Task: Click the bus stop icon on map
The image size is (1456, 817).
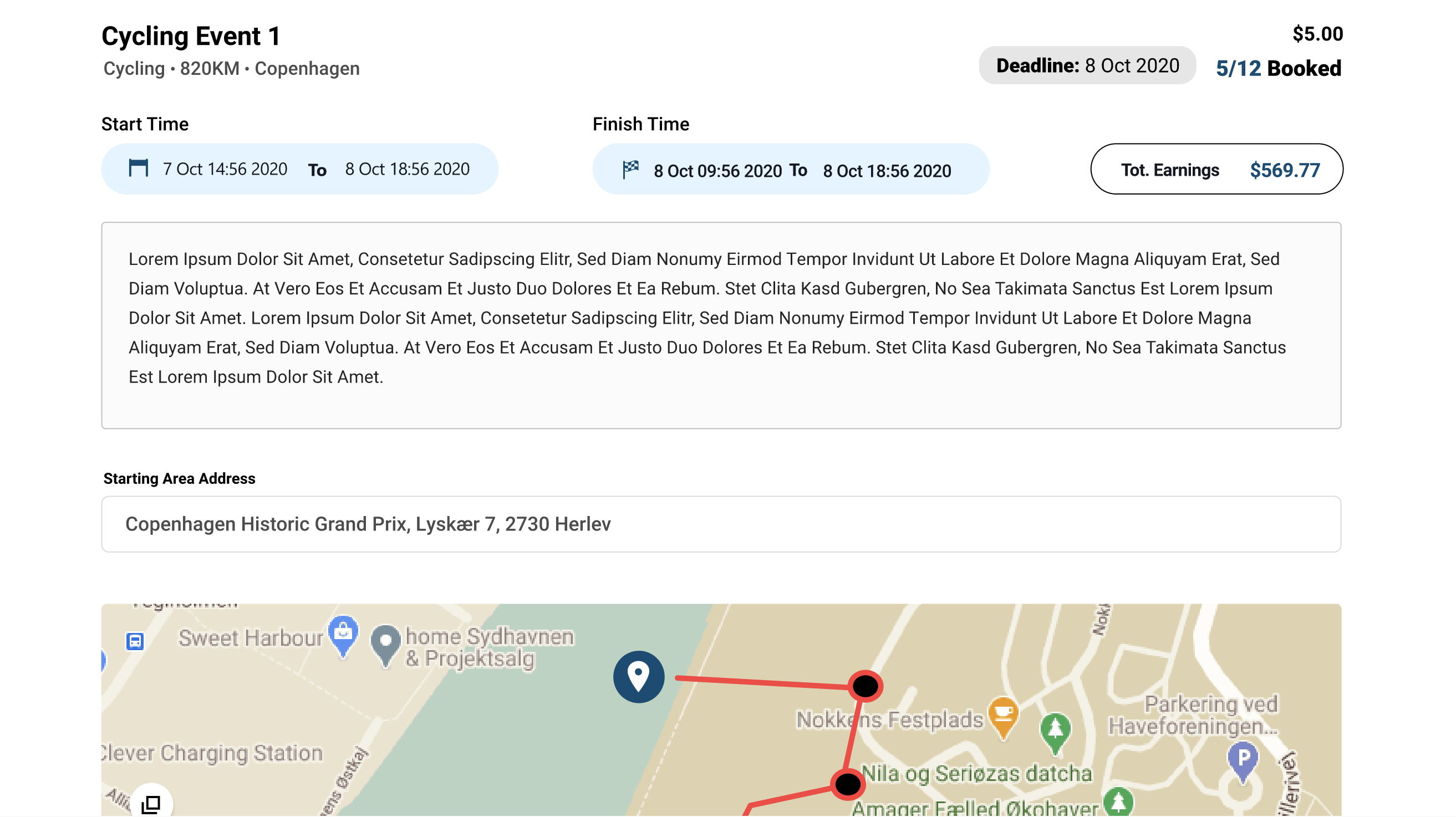Action: [135, 641]
